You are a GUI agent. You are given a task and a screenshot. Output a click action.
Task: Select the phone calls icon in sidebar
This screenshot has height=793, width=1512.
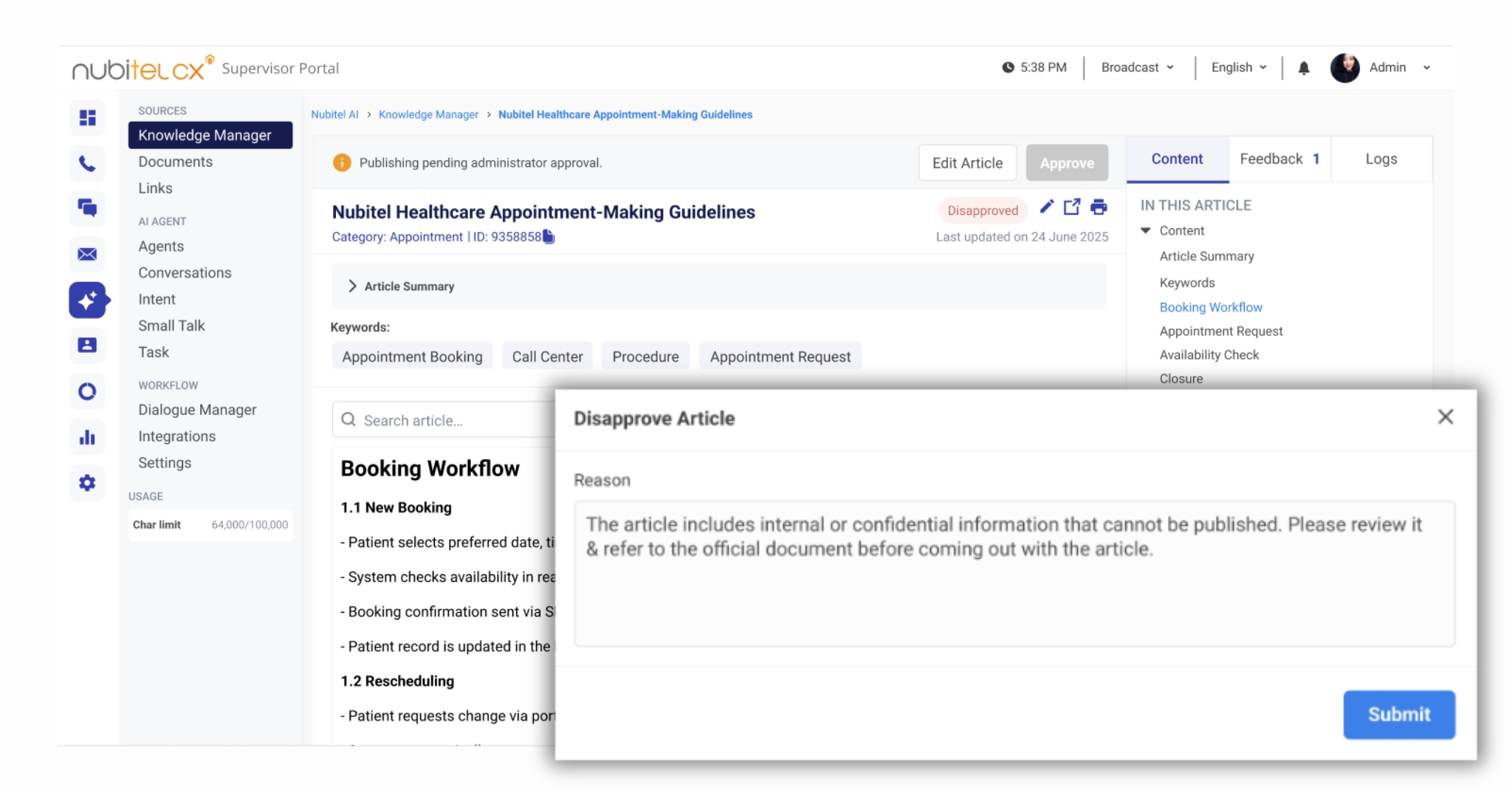[x=88, y=164]
